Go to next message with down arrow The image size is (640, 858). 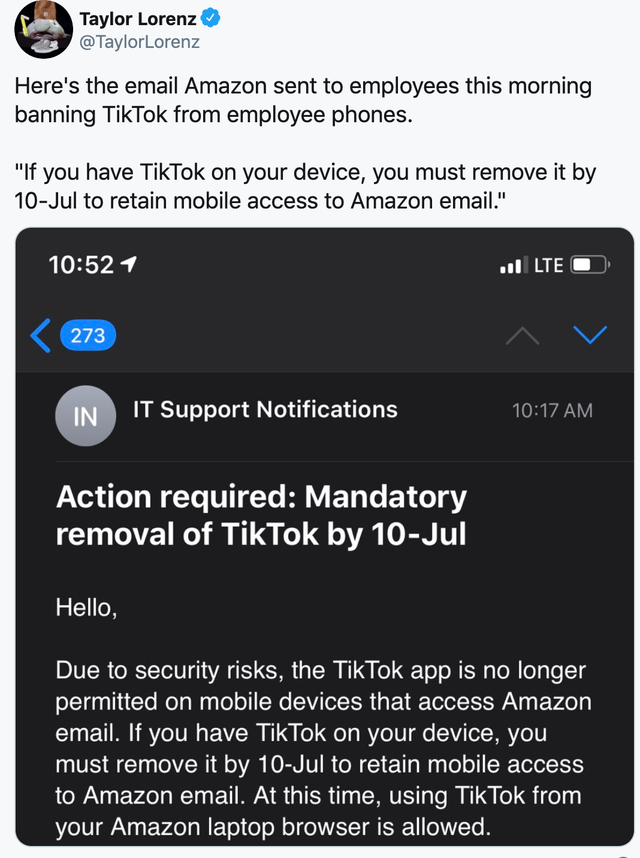(589, 335)
